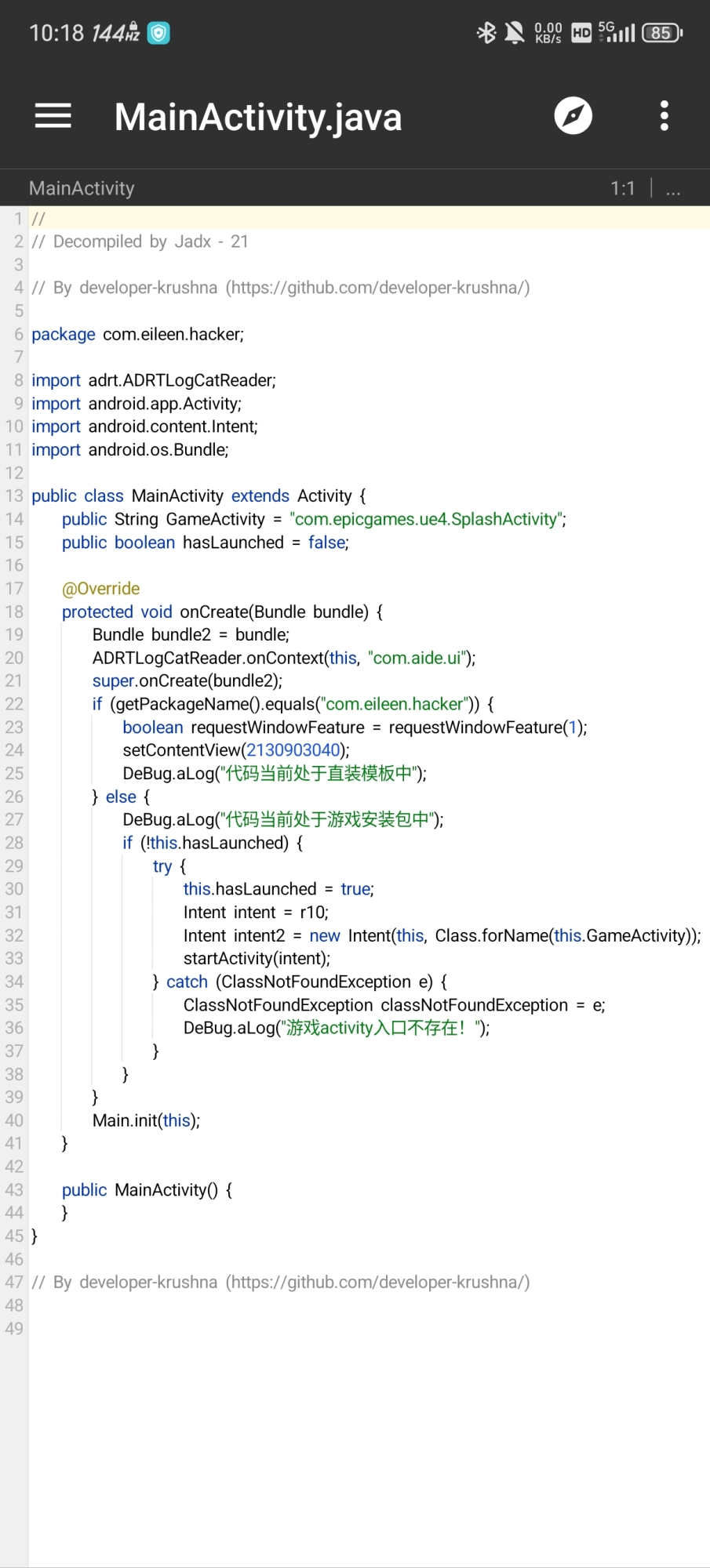The image size is (710, 1568).
Task: Tap the shield app icon in status bar
Action: point(158,33)
